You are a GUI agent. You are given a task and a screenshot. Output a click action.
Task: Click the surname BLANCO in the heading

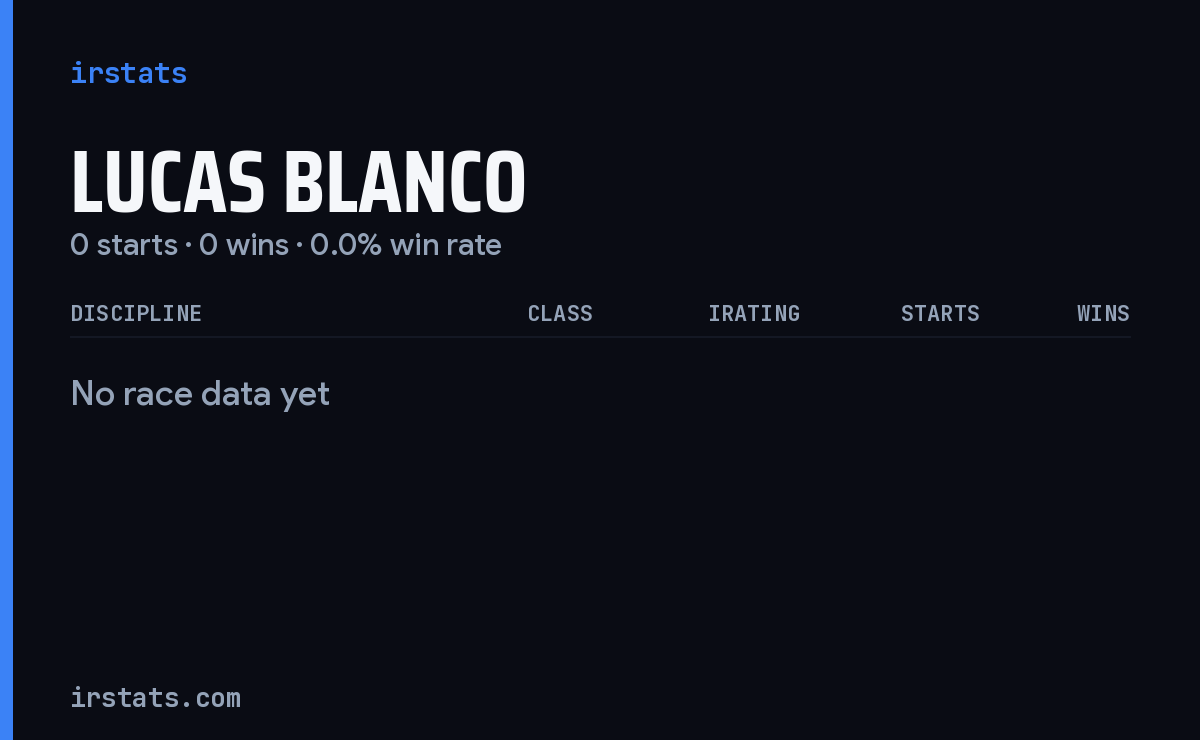[x=405, y=183]
